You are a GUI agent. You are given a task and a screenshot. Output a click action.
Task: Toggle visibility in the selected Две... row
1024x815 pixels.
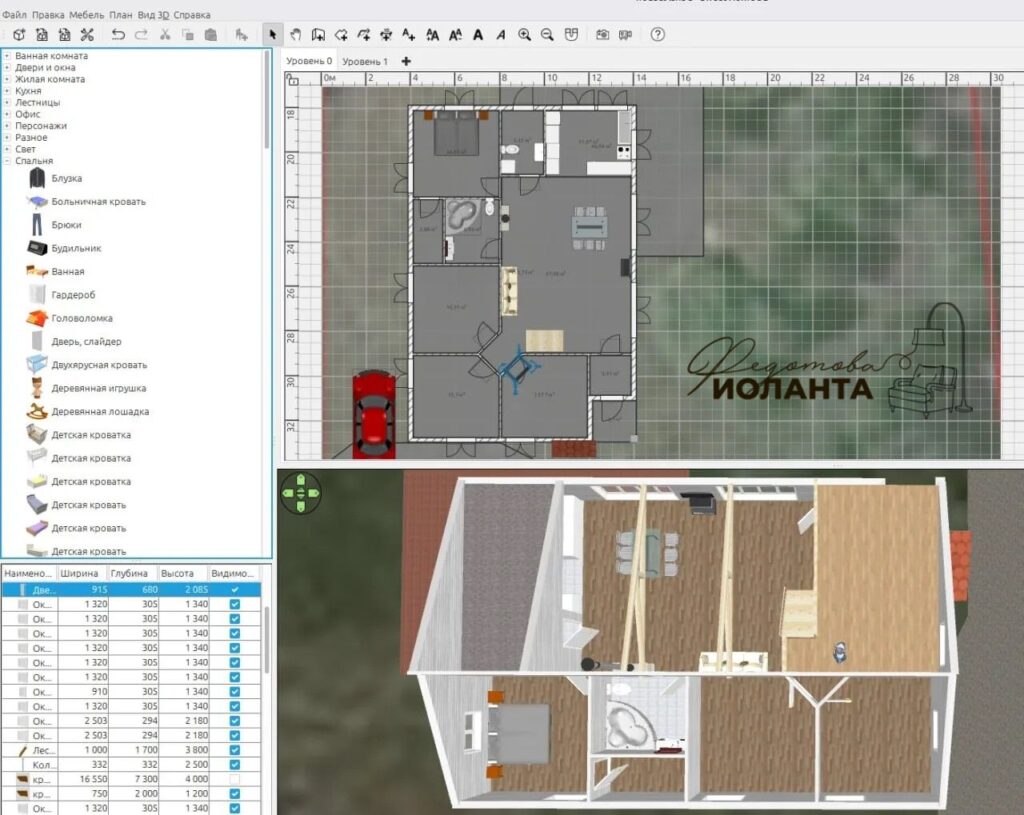[234, 589]
